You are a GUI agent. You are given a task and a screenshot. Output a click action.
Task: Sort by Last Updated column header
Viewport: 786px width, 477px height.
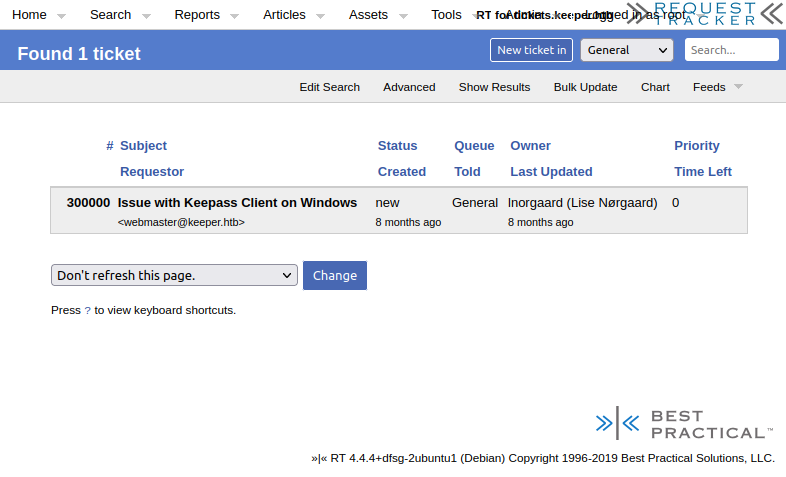click(551, 172)
